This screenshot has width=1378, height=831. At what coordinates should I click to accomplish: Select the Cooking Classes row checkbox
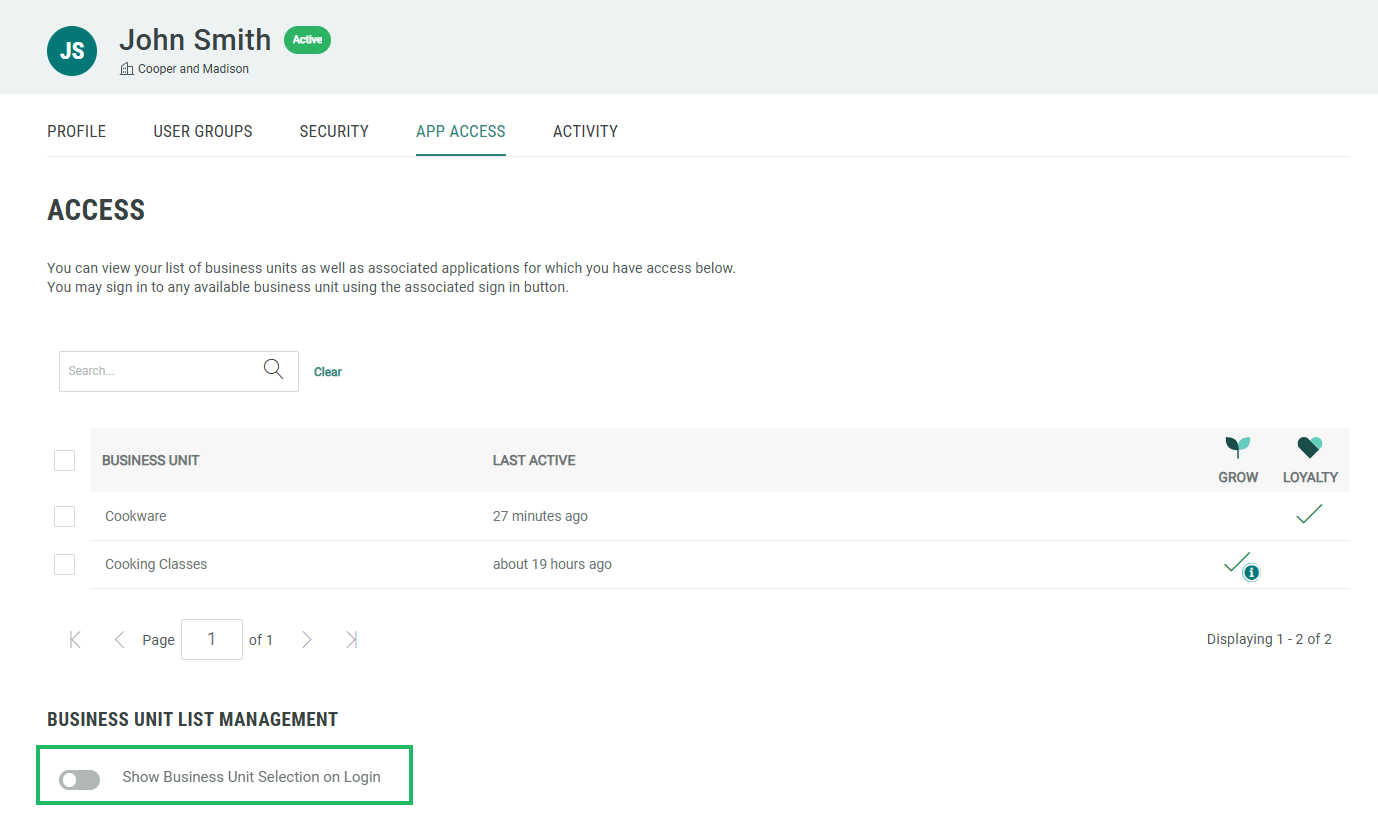(x=64, y=564)
